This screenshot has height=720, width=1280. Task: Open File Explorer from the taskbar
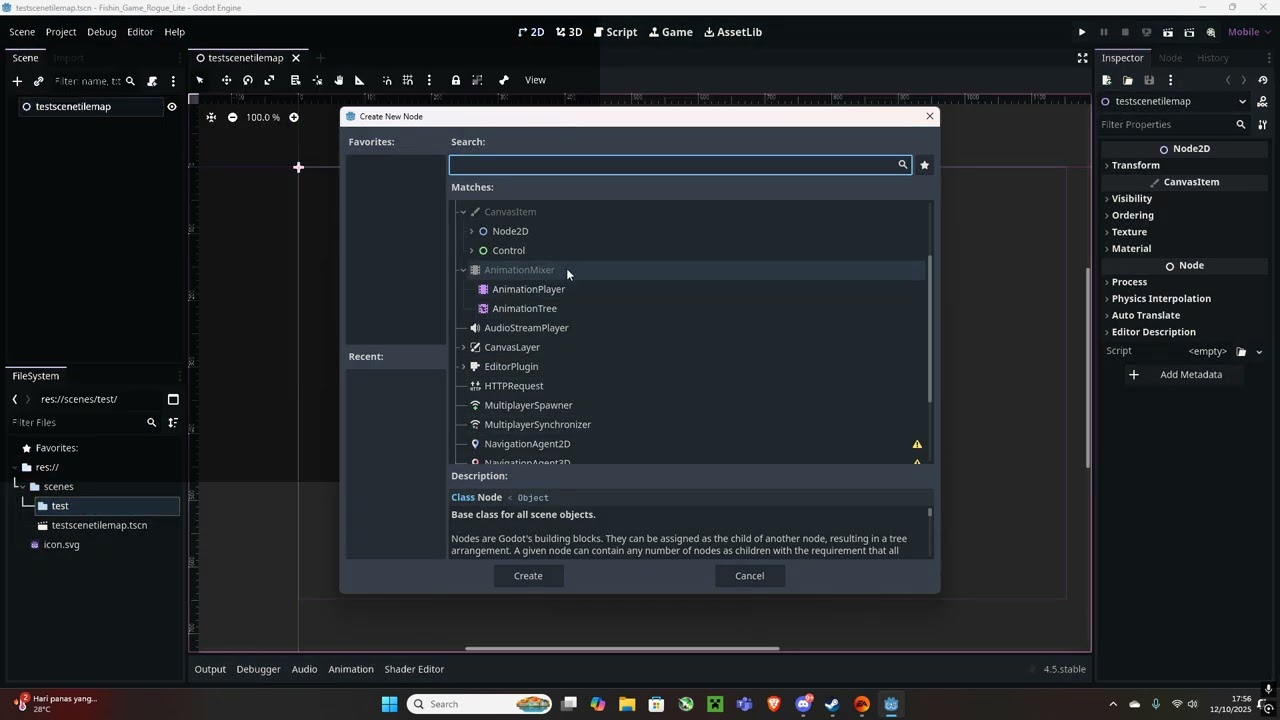tap(627, 704)
